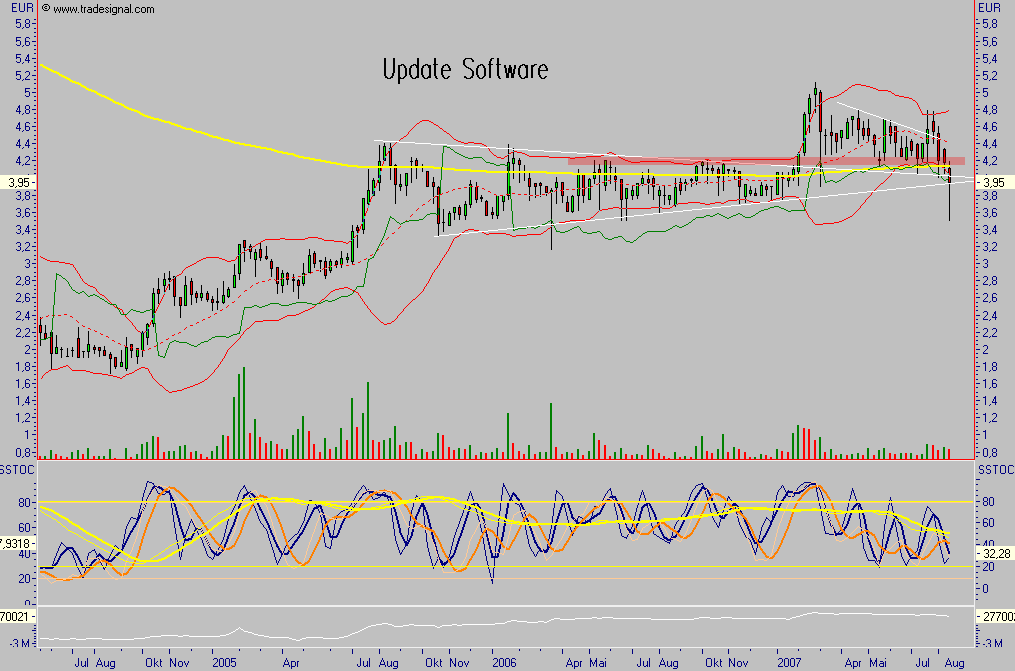The image size is (1015, 671).
Task: Click the "60" level on right stochastic axis
Action: (988, 523)
